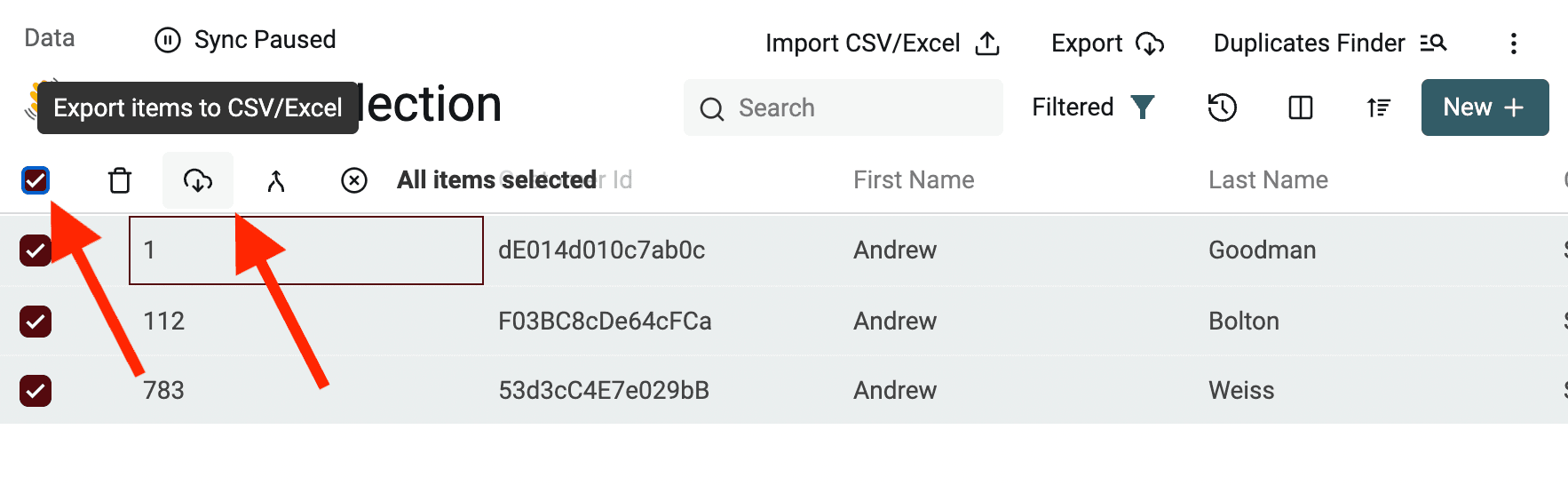The image size is (1568, 485).
Task: Open Duplicates Finder tool
Action: tap(1329, 43)
